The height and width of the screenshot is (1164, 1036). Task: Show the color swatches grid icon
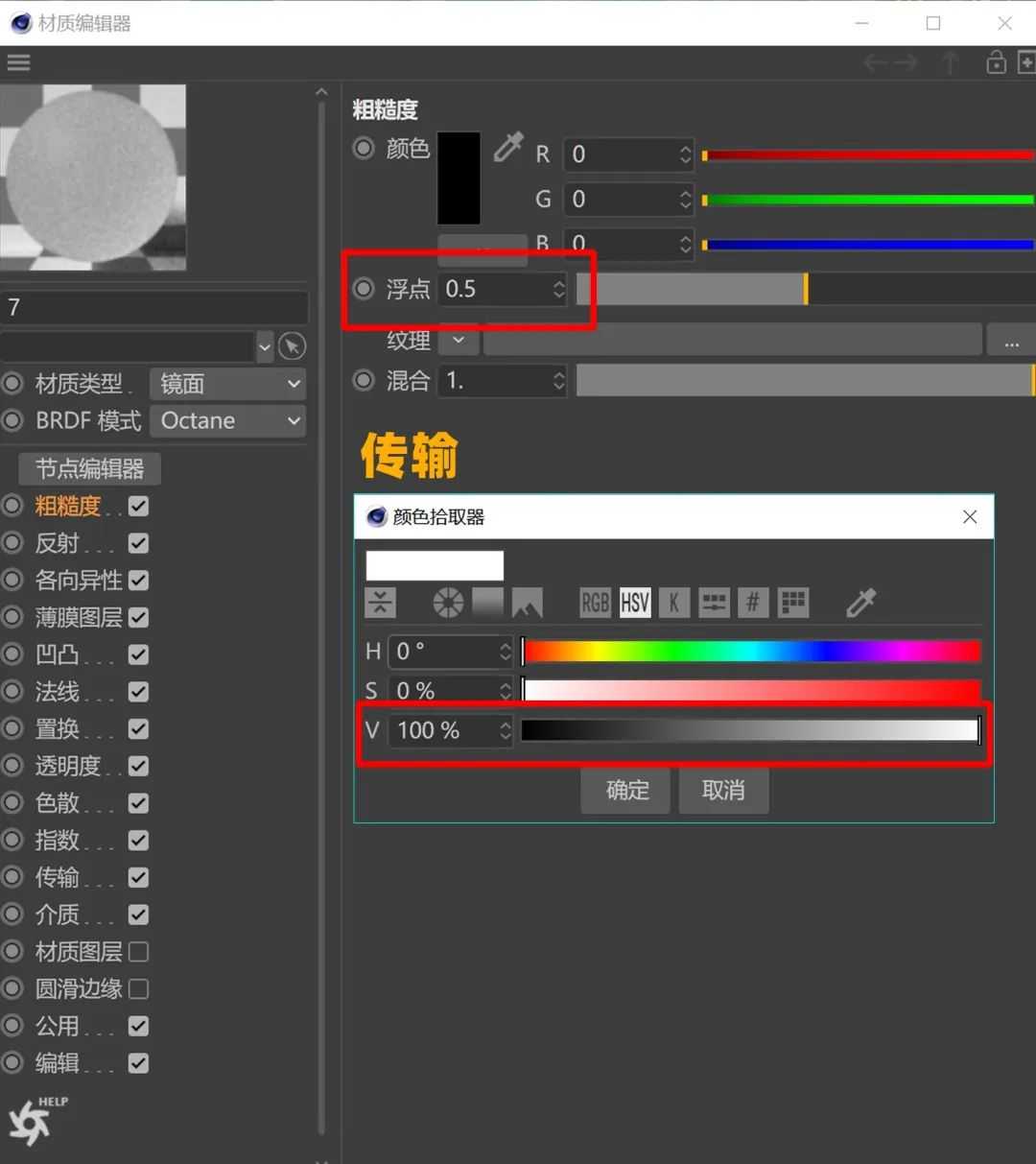793,603
